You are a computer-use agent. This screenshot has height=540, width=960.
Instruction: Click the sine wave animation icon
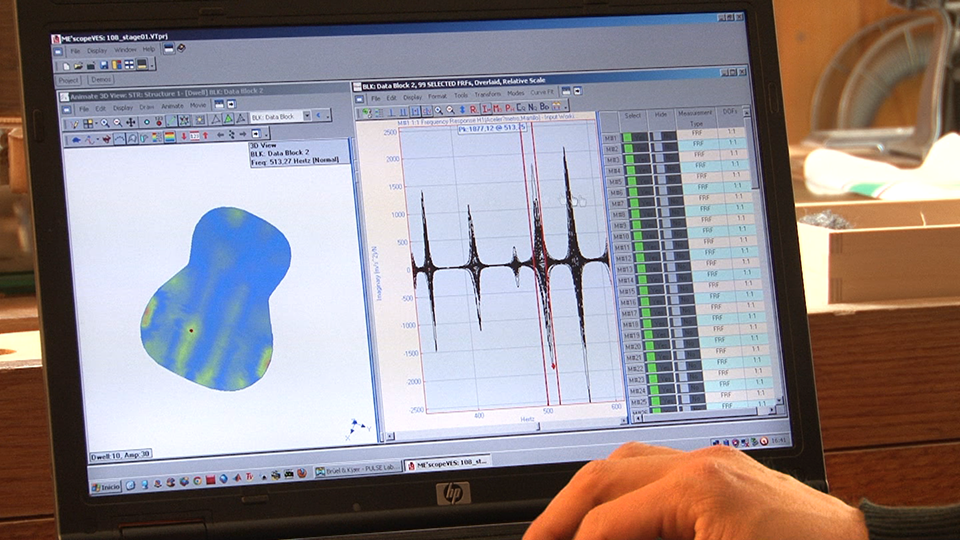coord(89,140)
